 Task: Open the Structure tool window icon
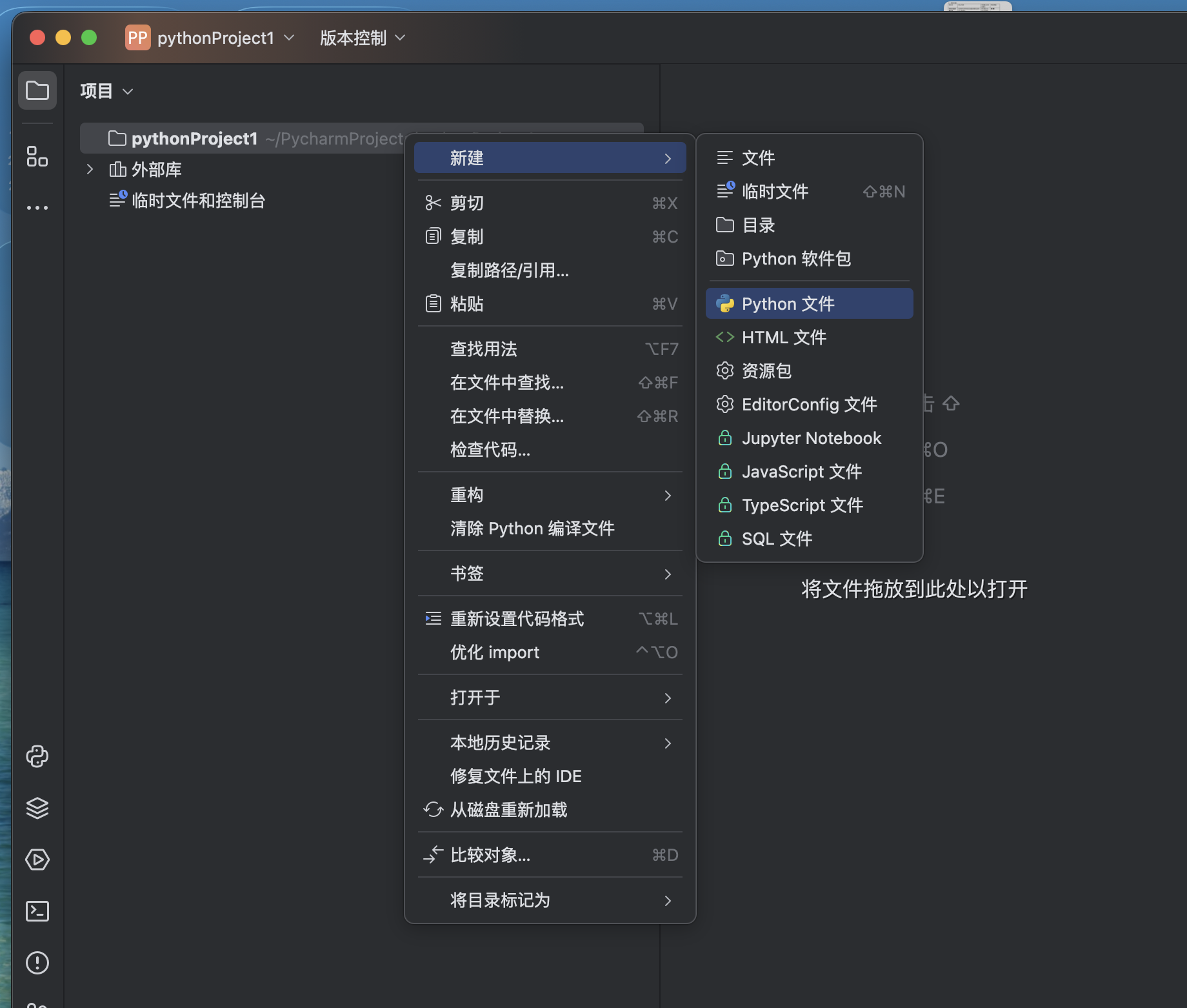point(37,156)
